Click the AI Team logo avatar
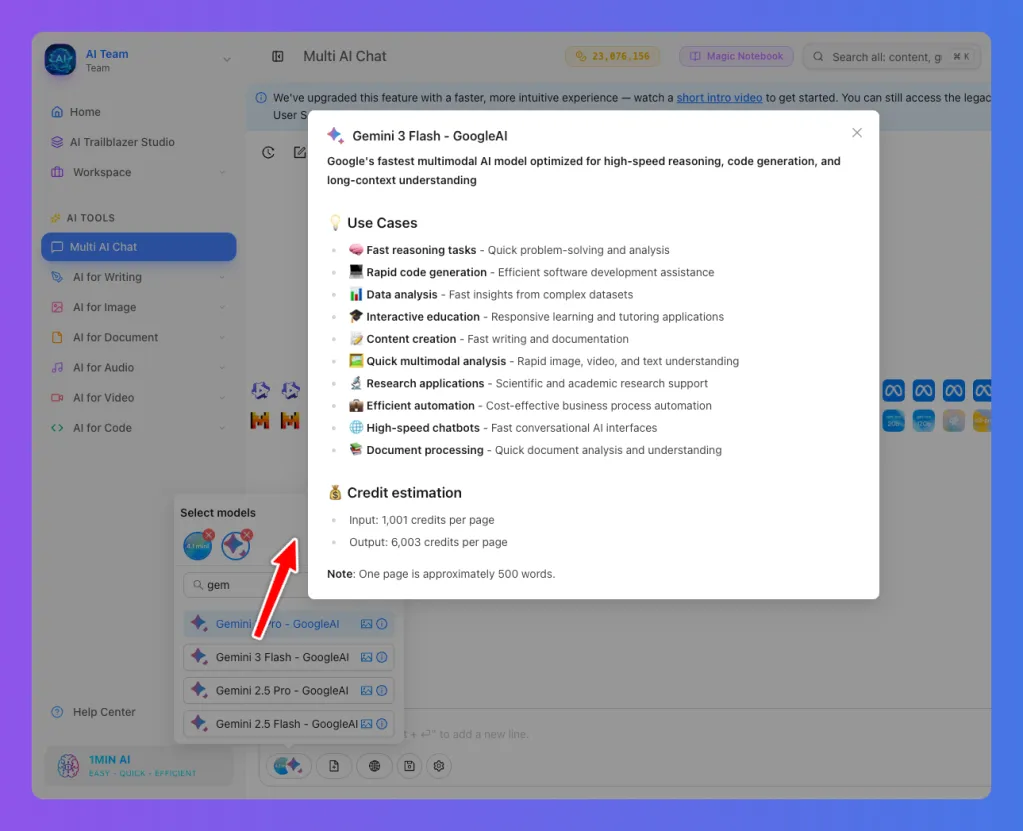 [x=61, y=60]
